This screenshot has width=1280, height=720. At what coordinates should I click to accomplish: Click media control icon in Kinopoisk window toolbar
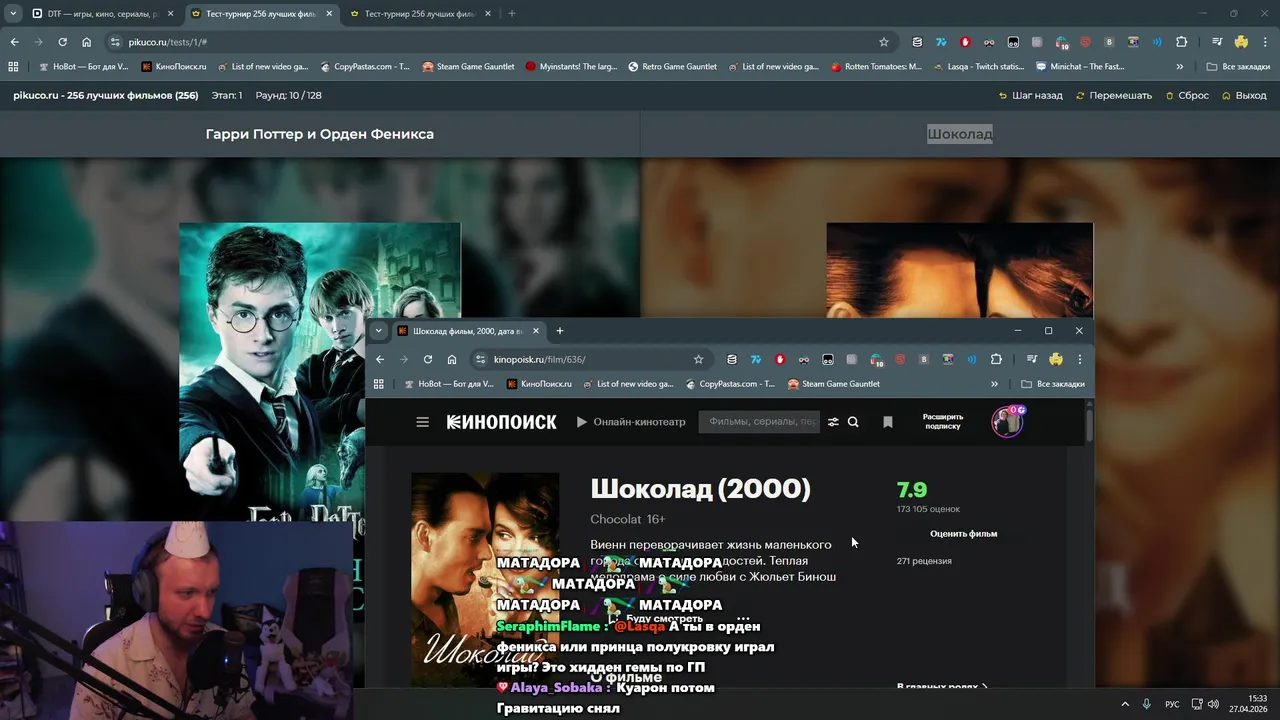(x=1032, y=360)
